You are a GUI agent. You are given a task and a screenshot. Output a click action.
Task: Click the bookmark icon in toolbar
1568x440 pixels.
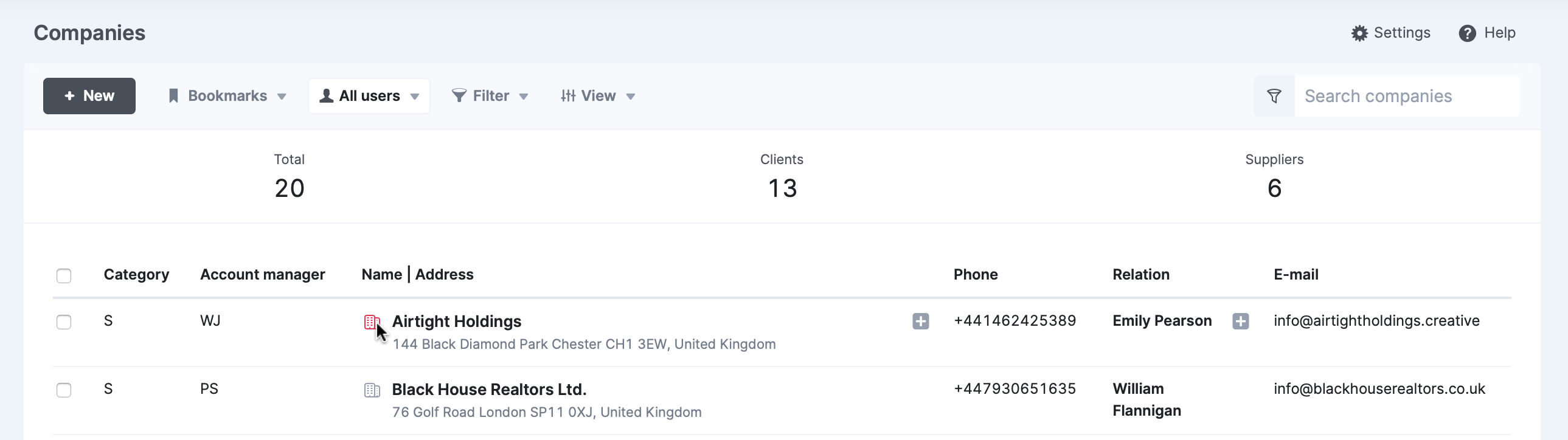click(x=173, y=95)
